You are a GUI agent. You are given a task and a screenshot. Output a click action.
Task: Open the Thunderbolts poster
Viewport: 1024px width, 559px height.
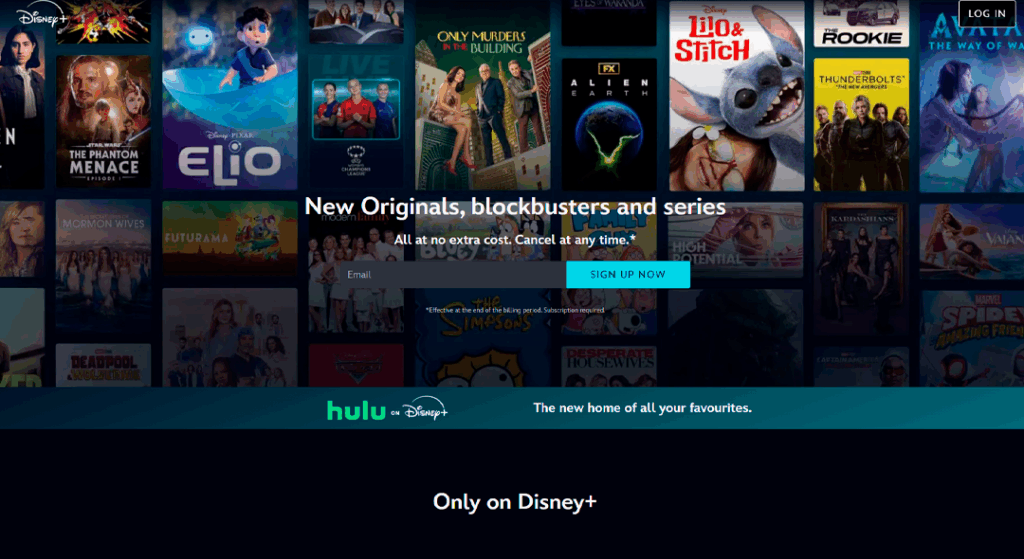point(861,124)
